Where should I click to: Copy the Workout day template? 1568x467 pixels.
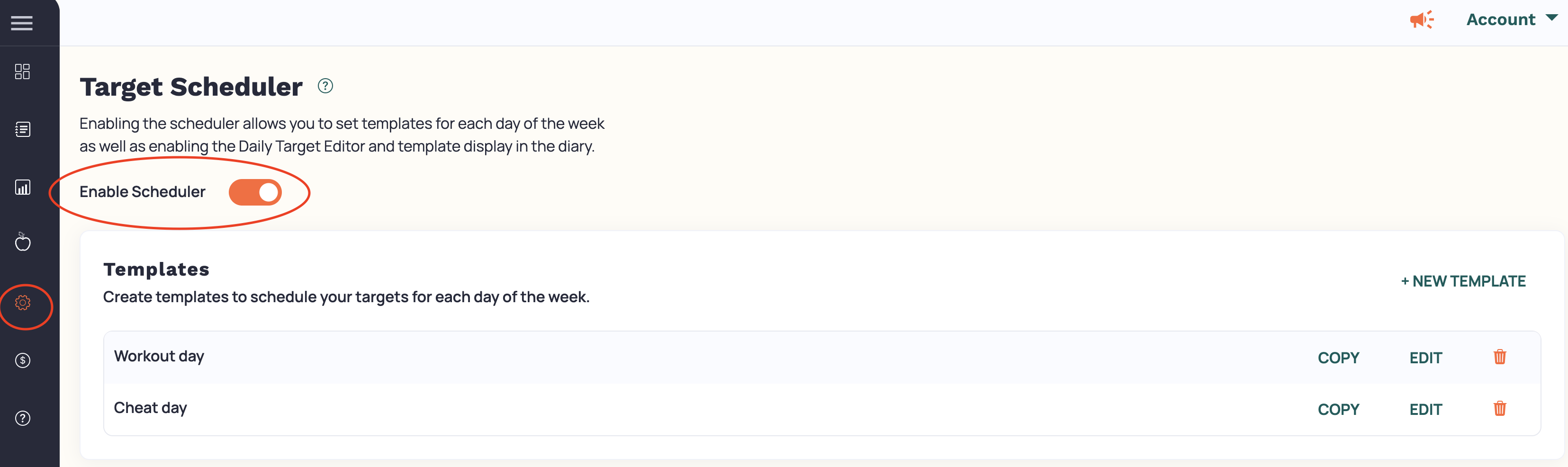(x=1338, y=358)
